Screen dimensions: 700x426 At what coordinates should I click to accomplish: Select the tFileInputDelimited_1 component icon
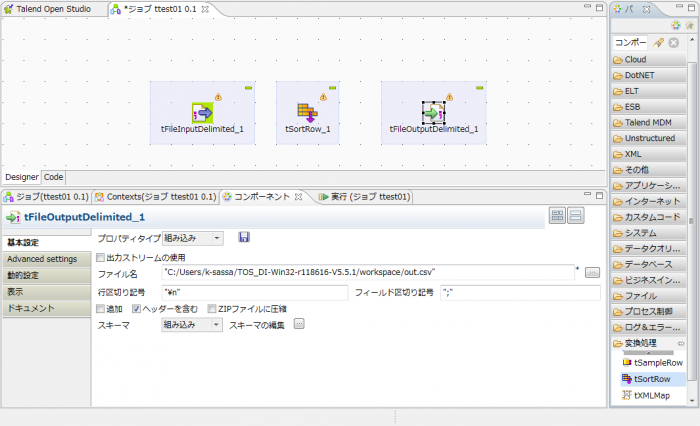point(202,113)
